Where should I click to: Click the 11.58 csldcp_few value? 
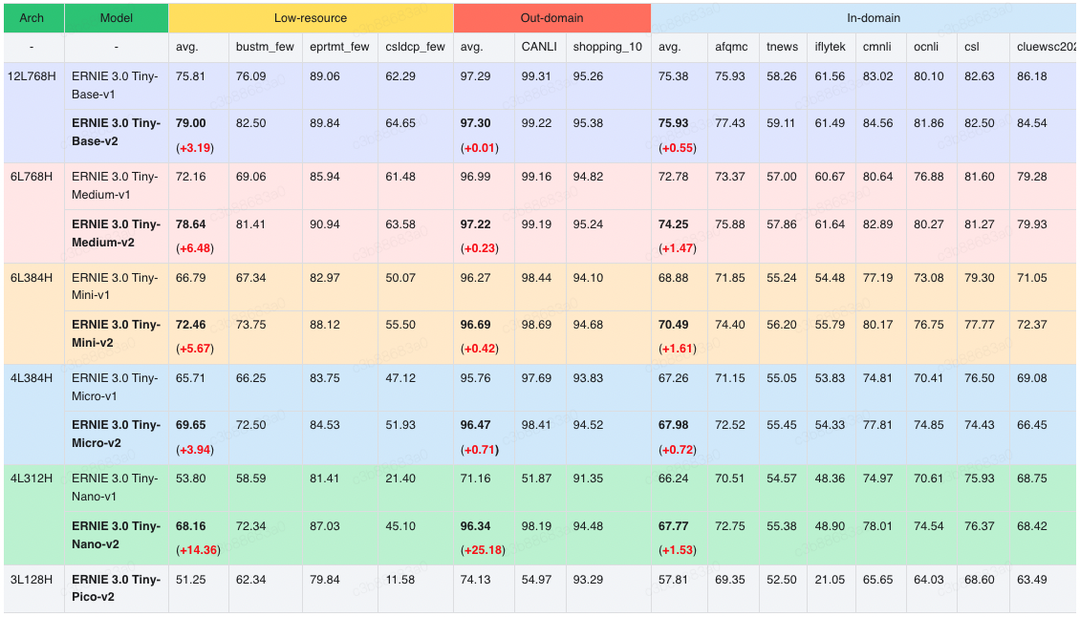point(400,580)
